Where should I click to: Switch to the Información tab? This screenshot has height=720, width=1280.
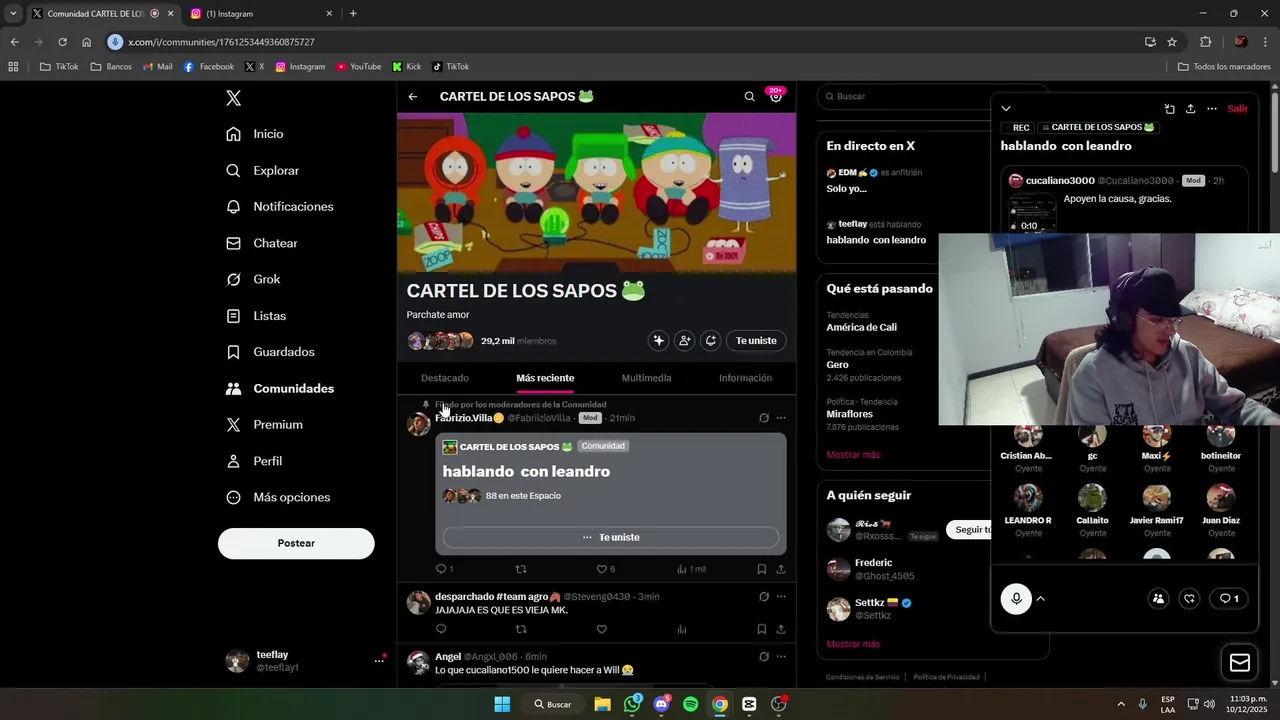click(745, 378)
